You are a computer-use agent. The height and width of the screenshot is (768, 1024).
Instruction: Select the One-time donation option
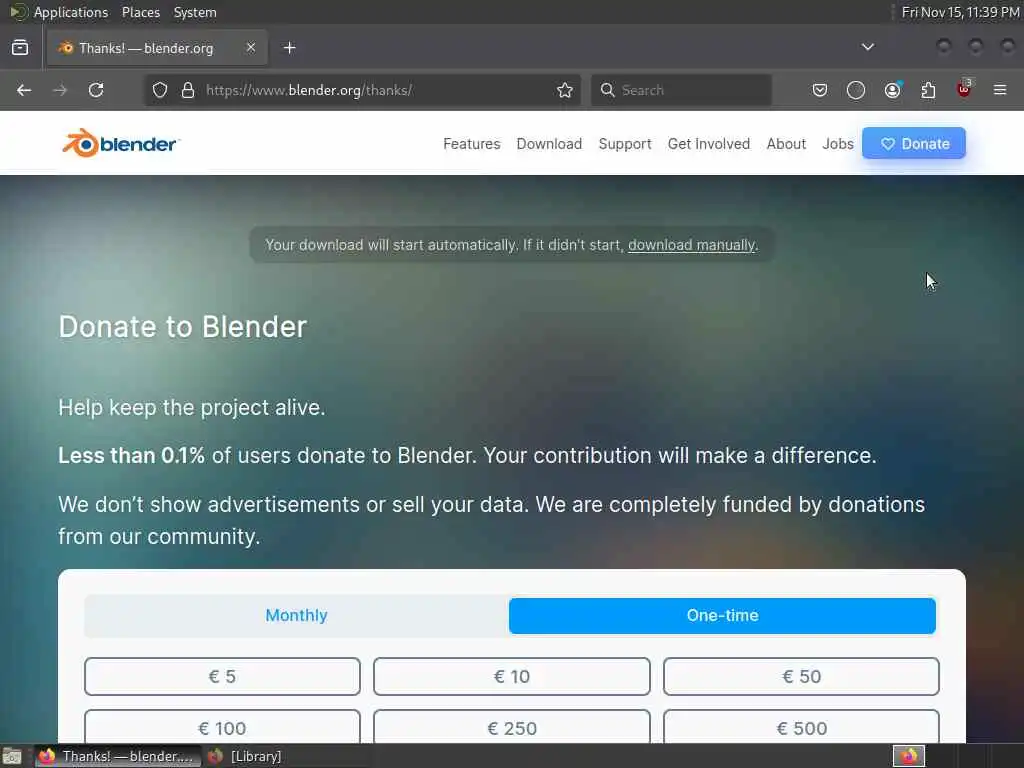[x=722, y=616]
